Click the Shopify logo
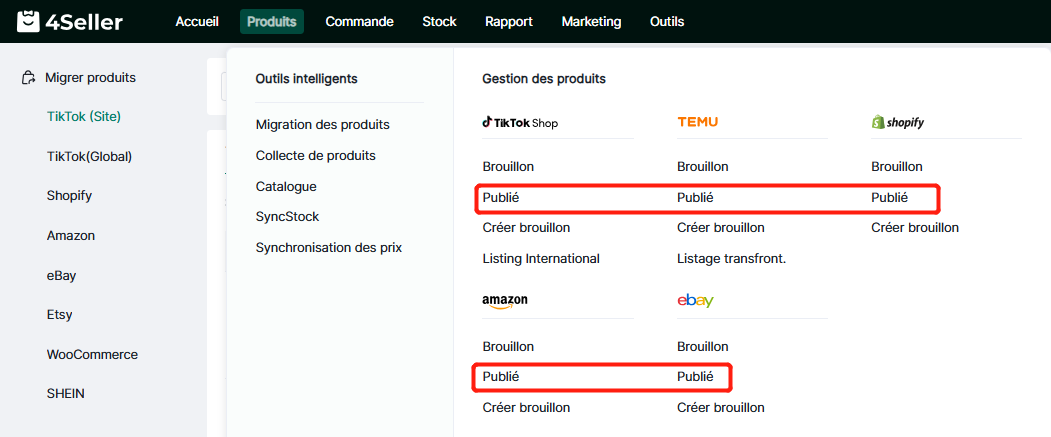 (x=897, y=122)
